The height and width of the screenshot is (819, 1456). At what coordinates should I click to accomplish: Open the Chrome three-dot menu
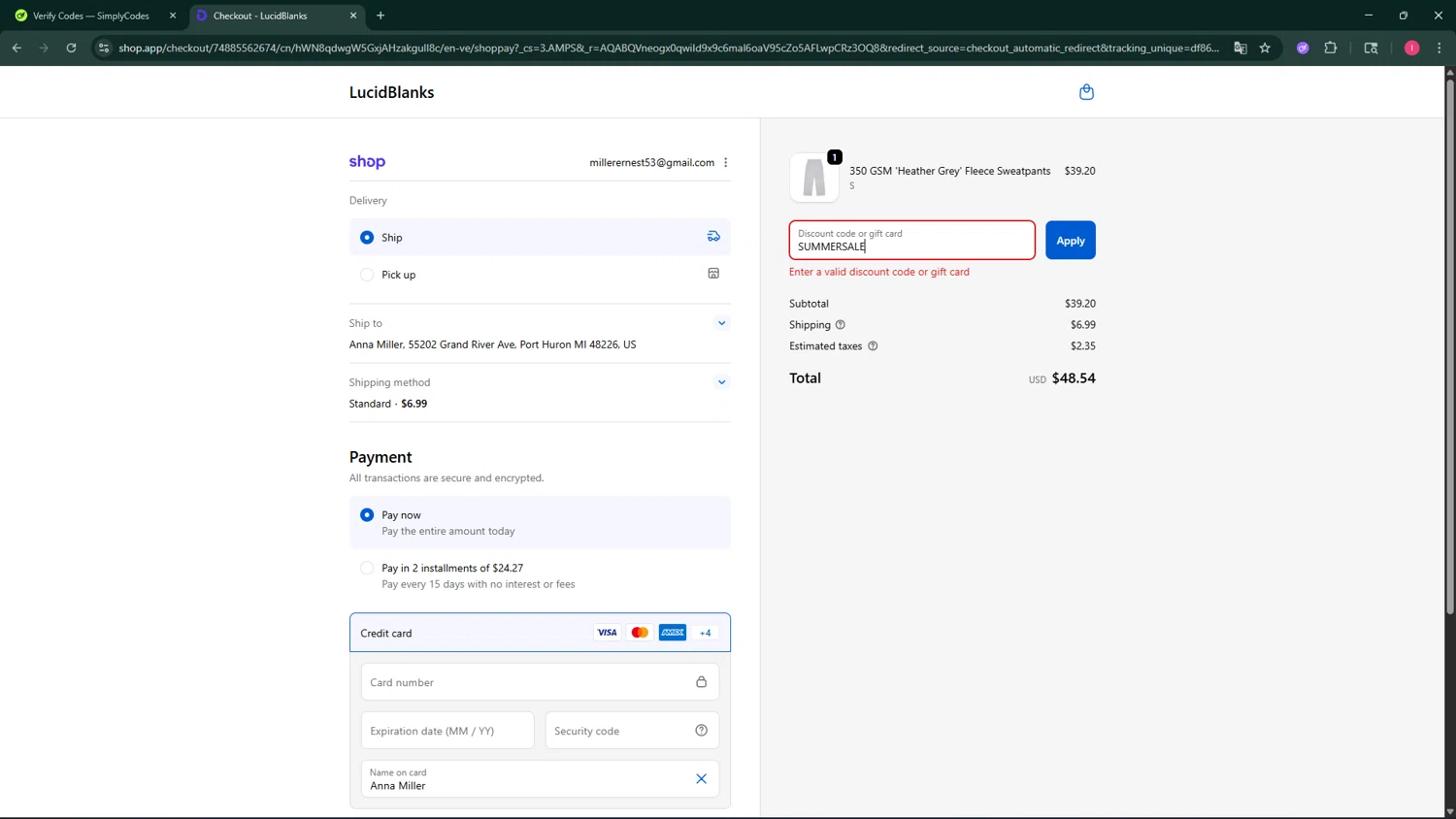(1439, 48)
